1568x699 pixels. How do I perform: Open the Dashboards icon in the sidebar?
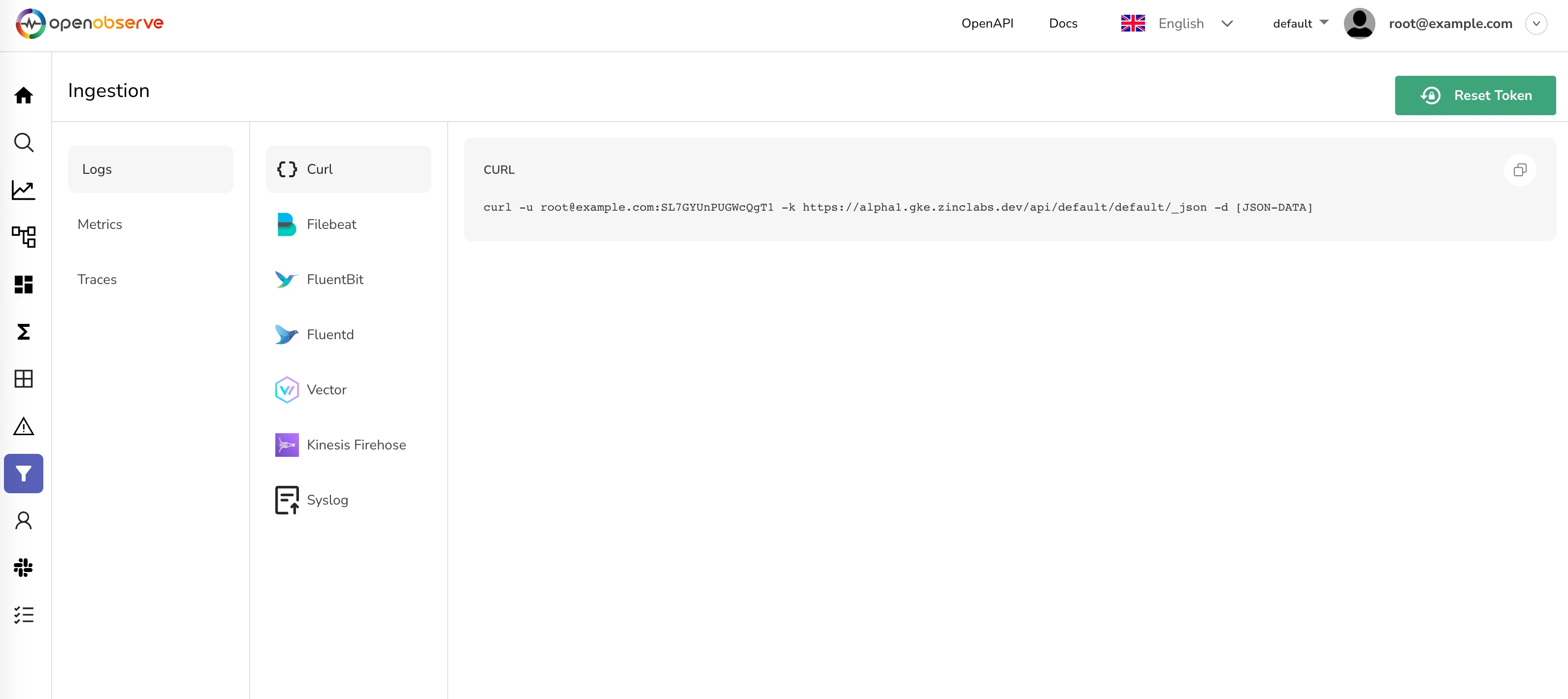24,284
